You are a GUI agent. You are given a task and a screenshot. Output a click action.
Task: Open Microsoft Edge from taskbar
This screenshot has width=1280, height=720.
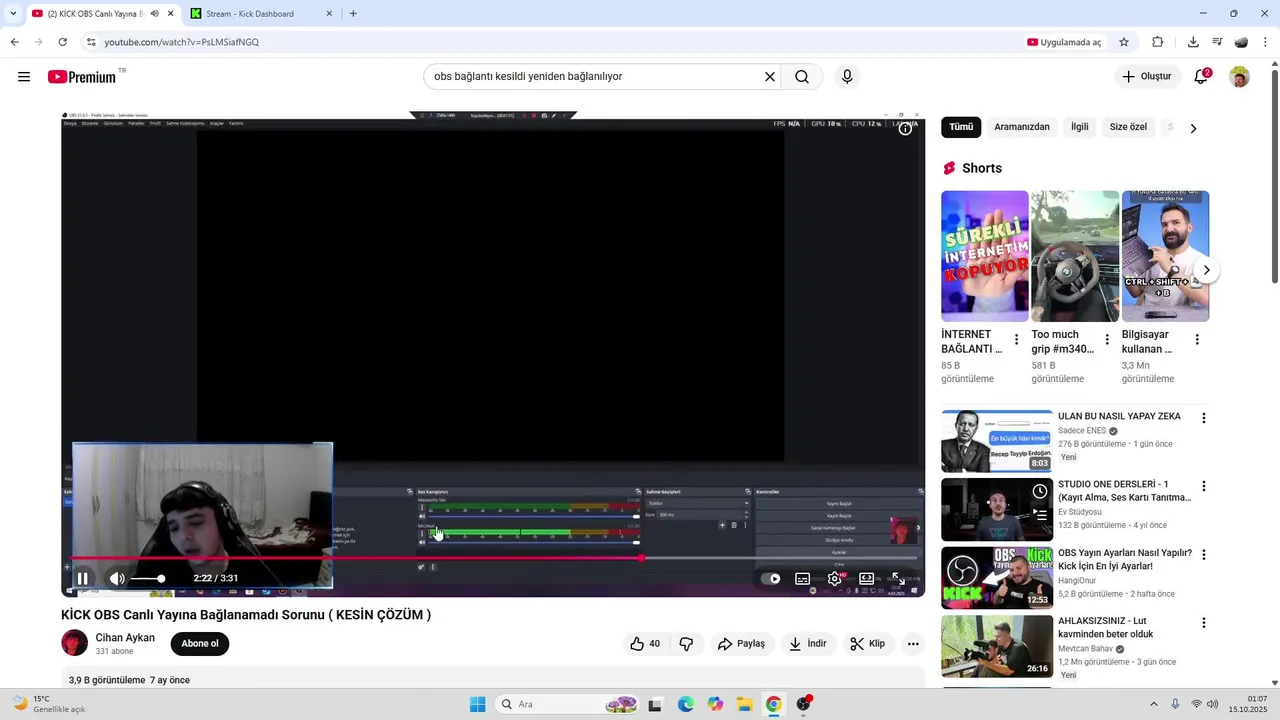(685, 704)
